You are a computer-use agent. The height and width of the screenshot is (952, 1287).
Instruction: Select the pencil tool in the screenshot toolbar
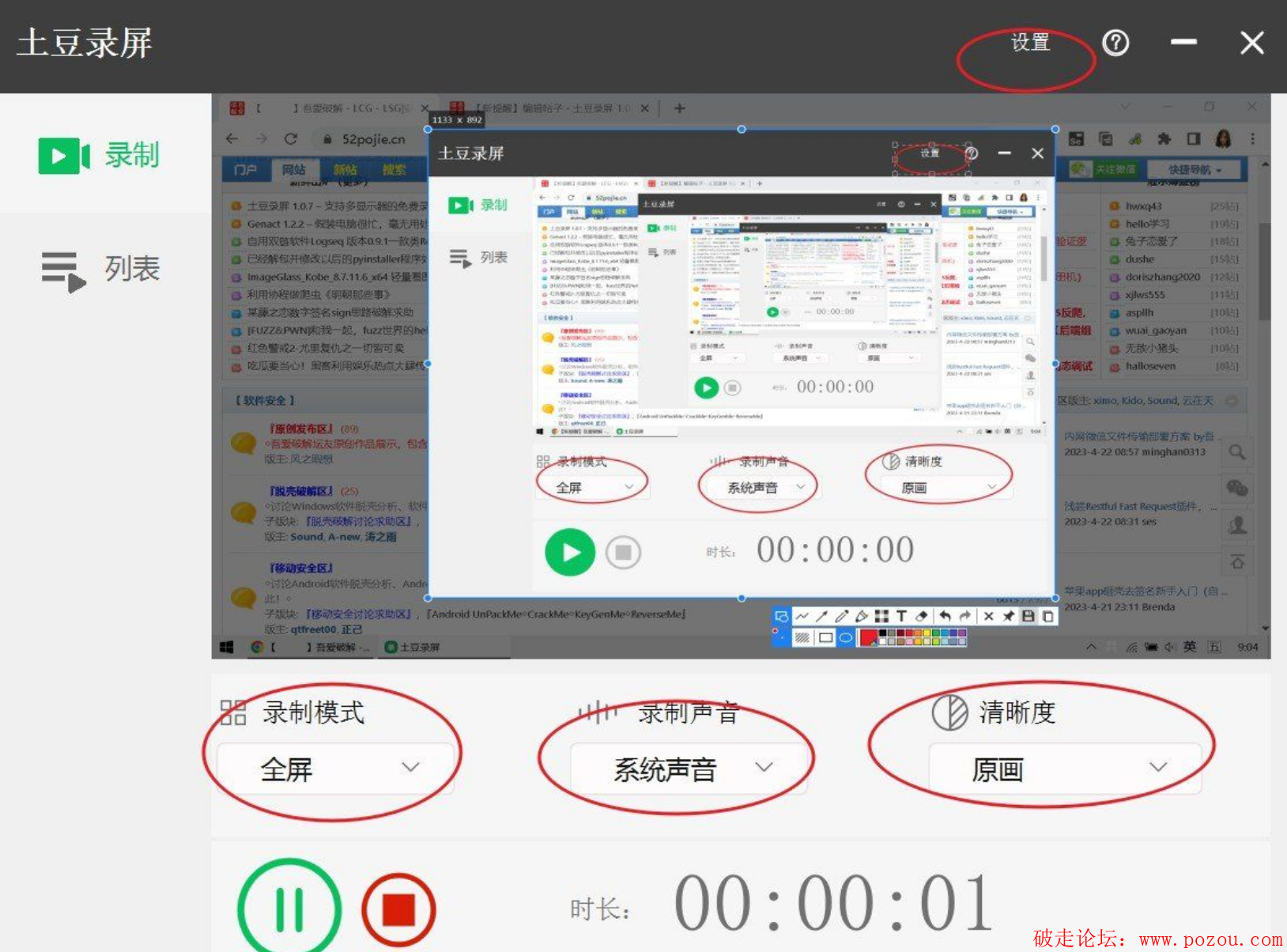tap(842, 616)
